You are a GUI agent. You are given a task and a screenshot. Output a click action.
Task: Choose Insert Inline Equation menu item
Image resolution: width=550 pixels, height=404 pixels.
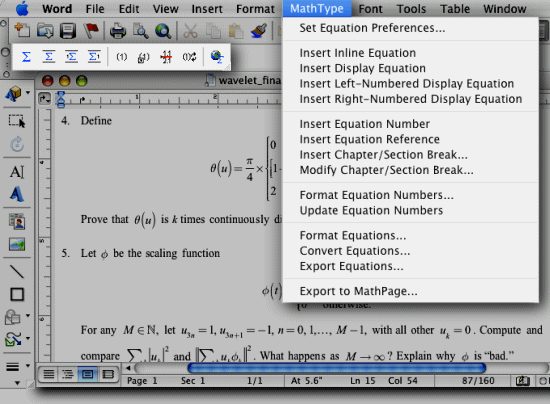pyautogui.click(x=411, y=53)
